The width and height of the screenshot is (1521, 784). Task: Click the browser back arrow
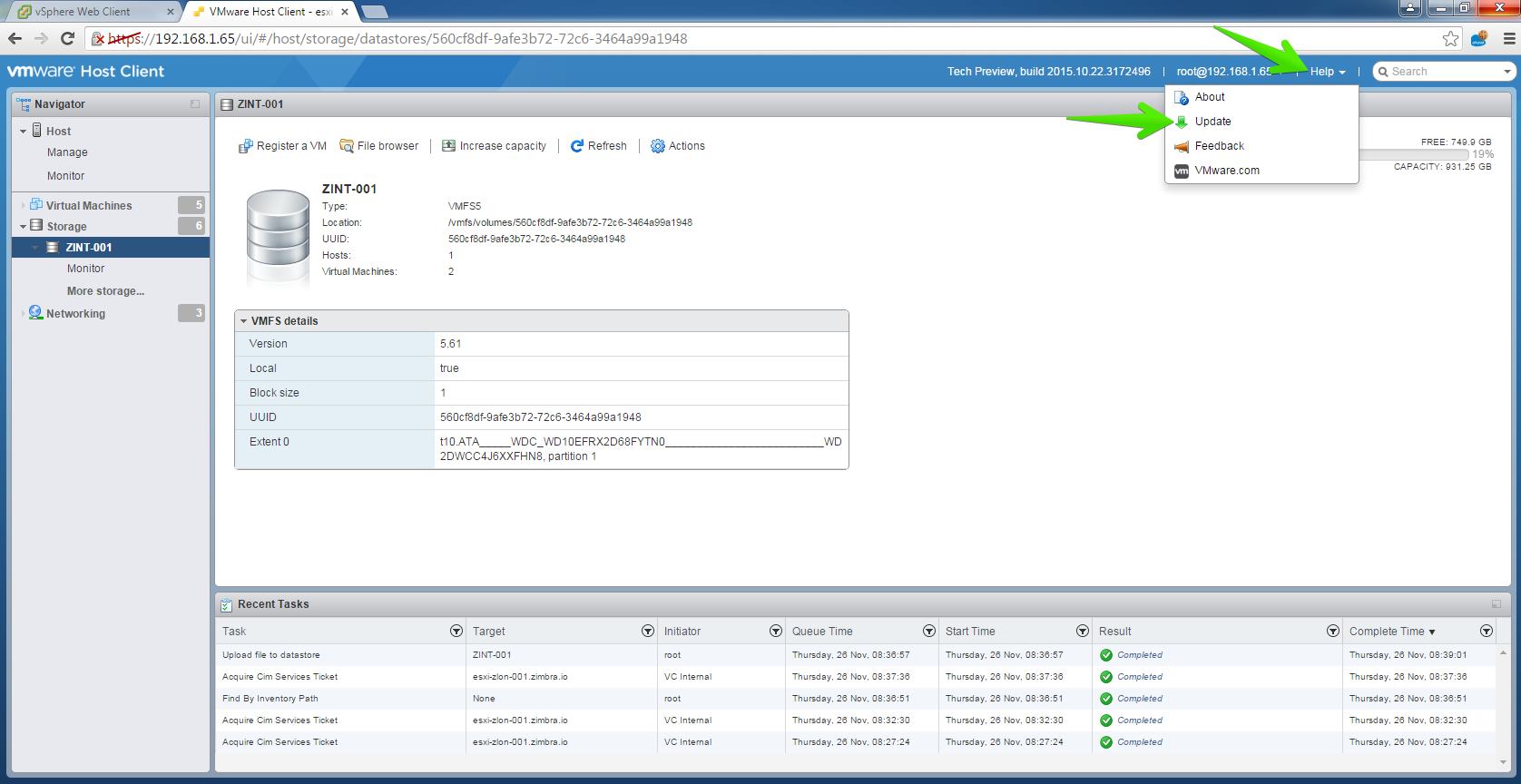point(15,38)
